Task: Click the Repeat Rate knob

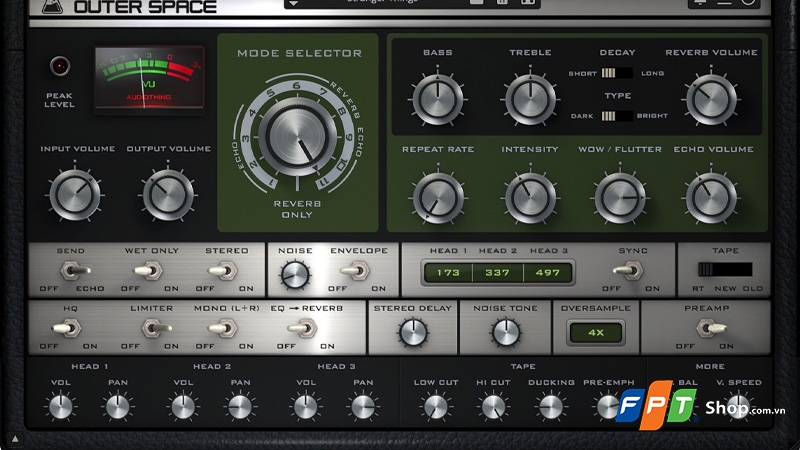Action: tap(438, 198)
